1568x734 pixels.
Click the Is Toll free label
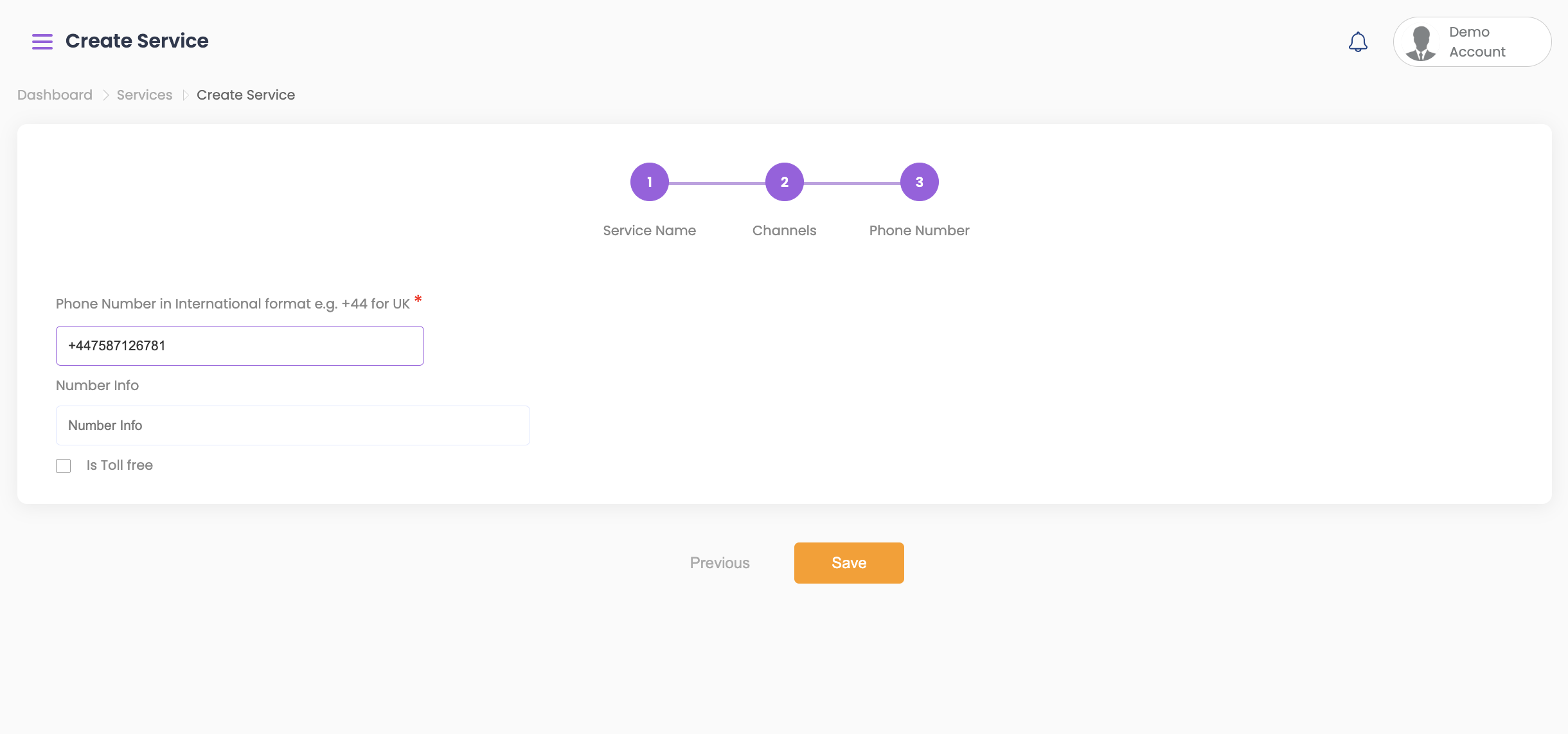(120, 465)
